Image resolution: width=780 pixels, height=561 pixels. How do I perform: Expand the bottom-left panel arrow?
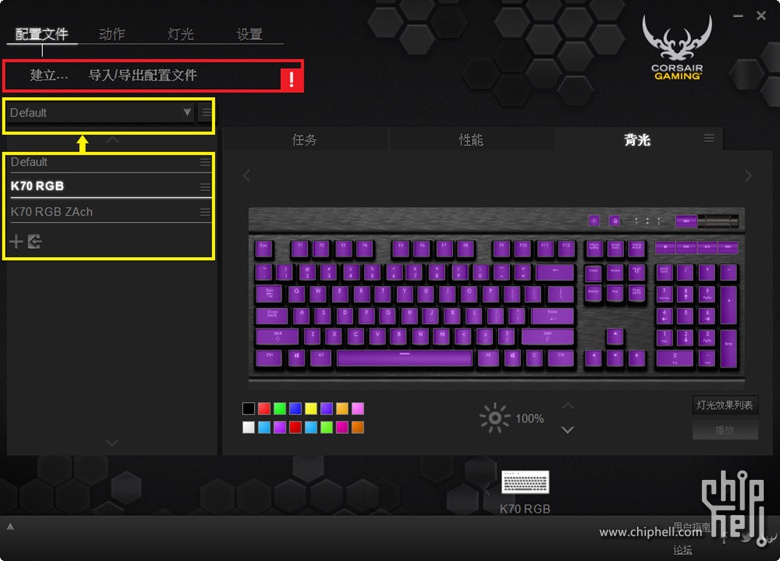click(x=10, y=526)
